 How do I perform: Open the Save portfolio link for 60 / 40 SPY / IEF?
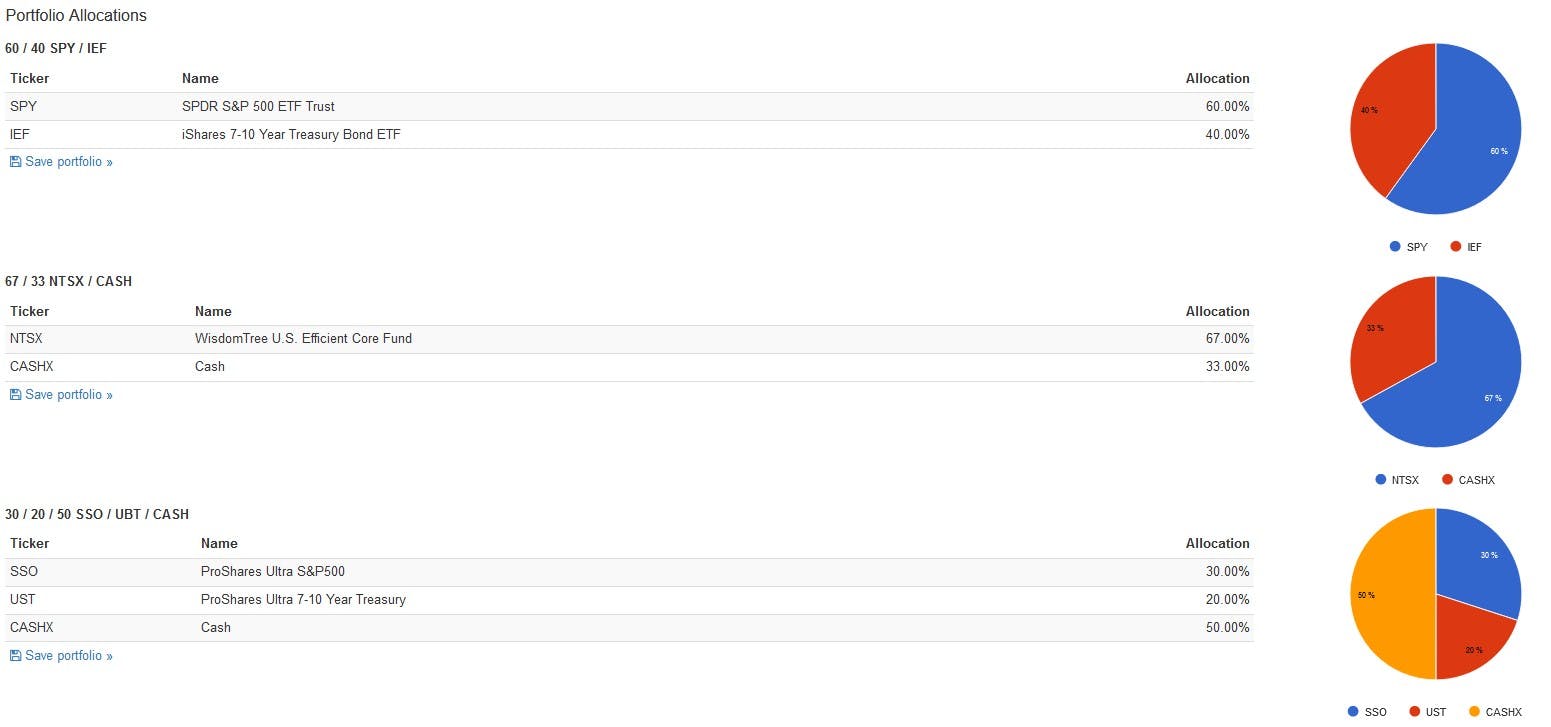pos(68,162)
